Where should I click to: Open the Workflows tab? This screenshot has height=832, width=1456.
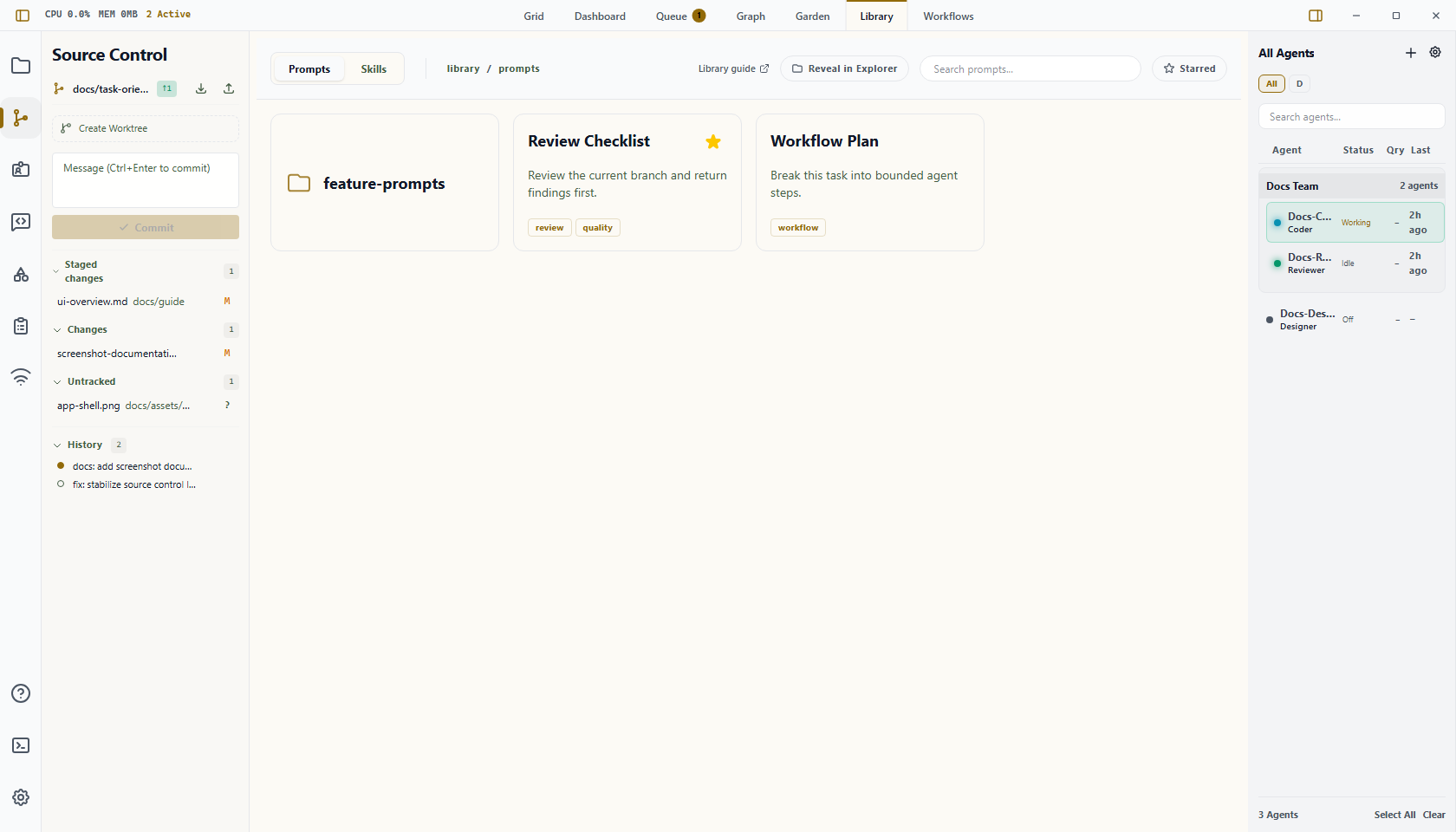(948, 16)
